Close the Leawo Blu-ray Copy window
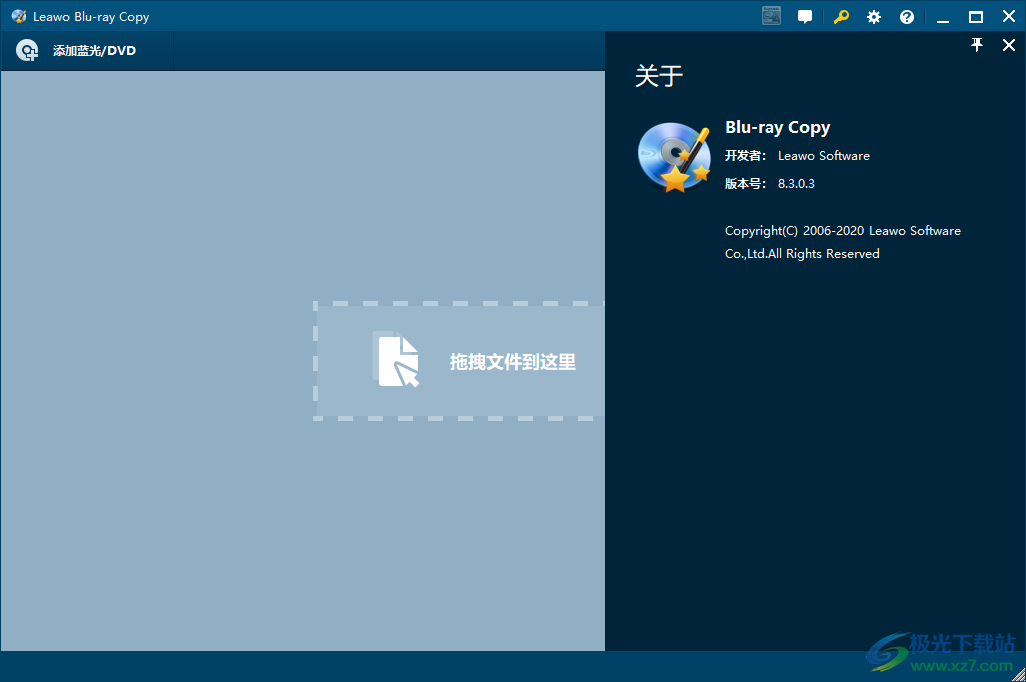The height and width of the screenshot is (682, 1026). [x=1008, y=16]
